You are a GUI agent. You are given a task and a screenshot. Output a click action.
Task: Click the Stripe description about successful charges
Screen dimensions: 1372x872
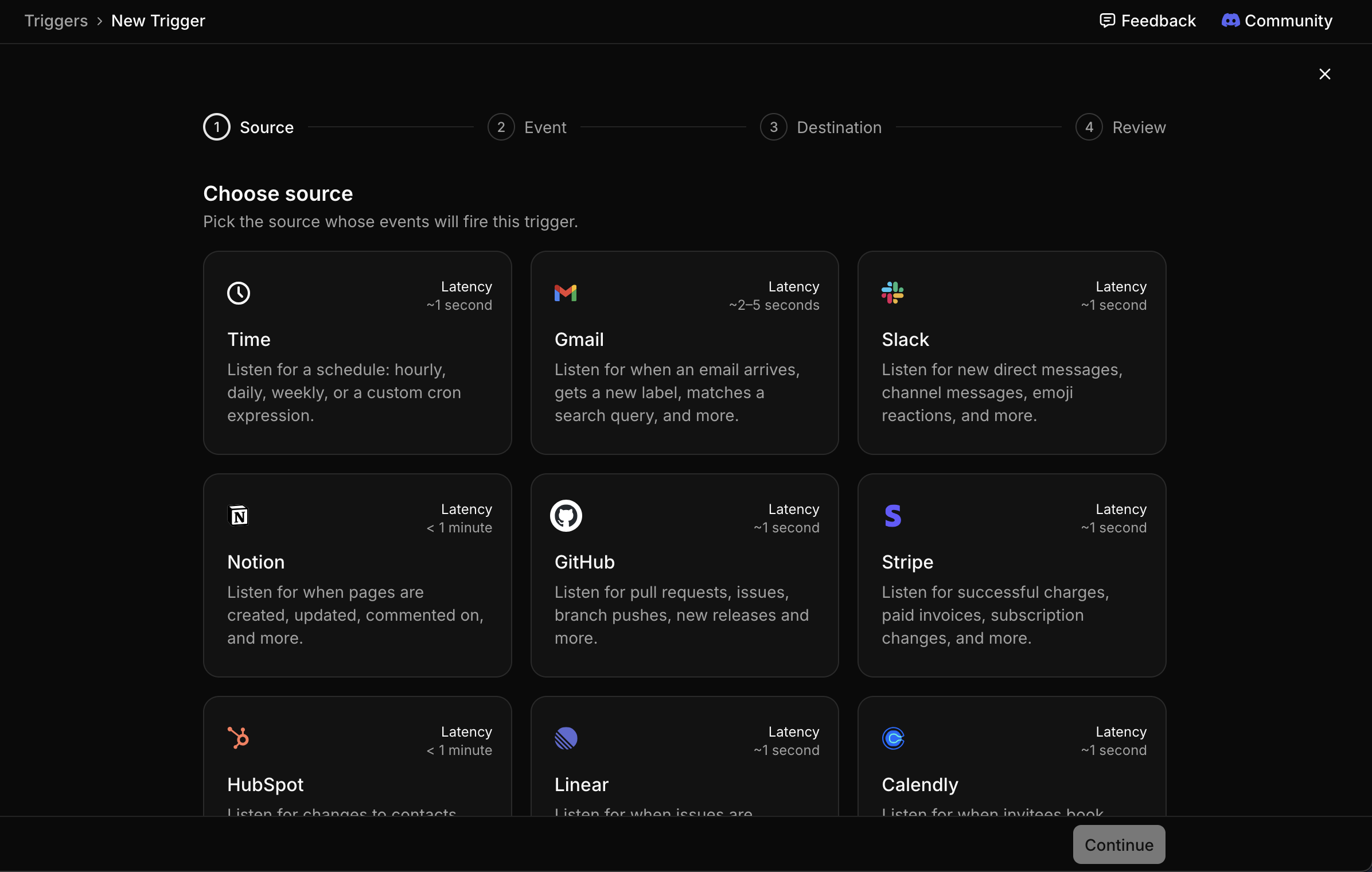click(995, 615)
